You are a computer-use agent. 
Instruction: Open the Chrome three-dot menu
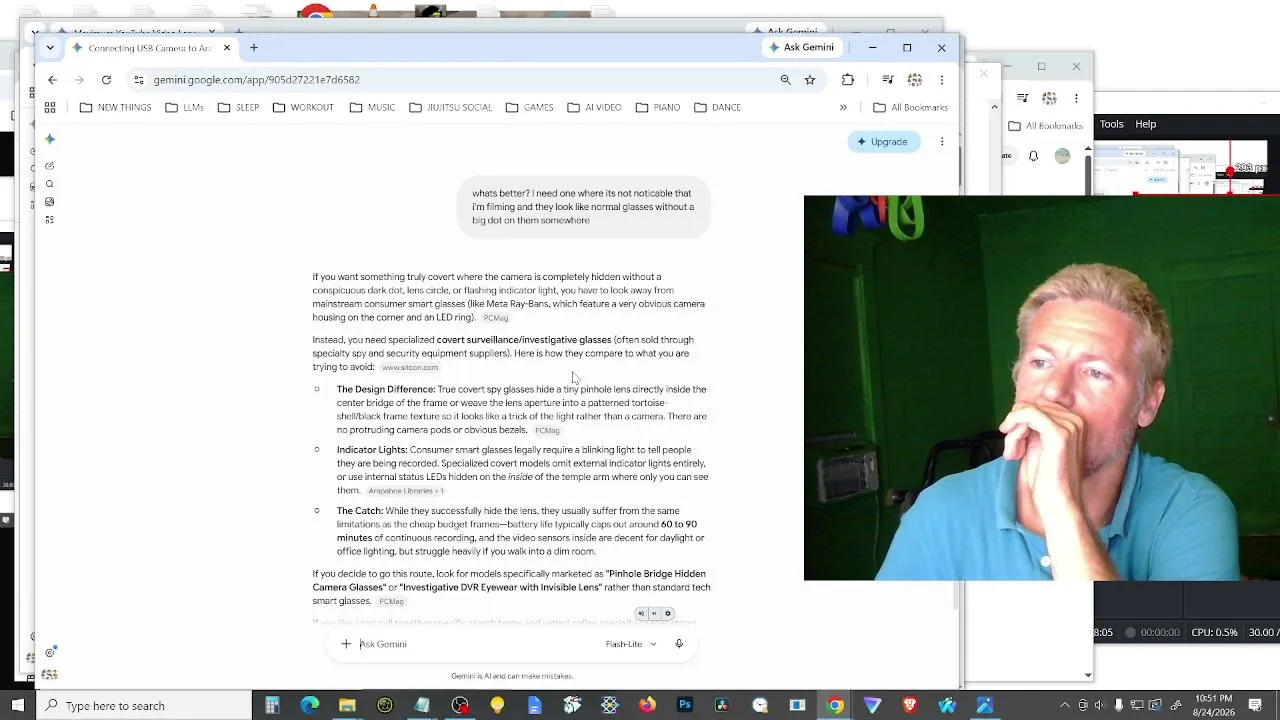click(941, 80)
